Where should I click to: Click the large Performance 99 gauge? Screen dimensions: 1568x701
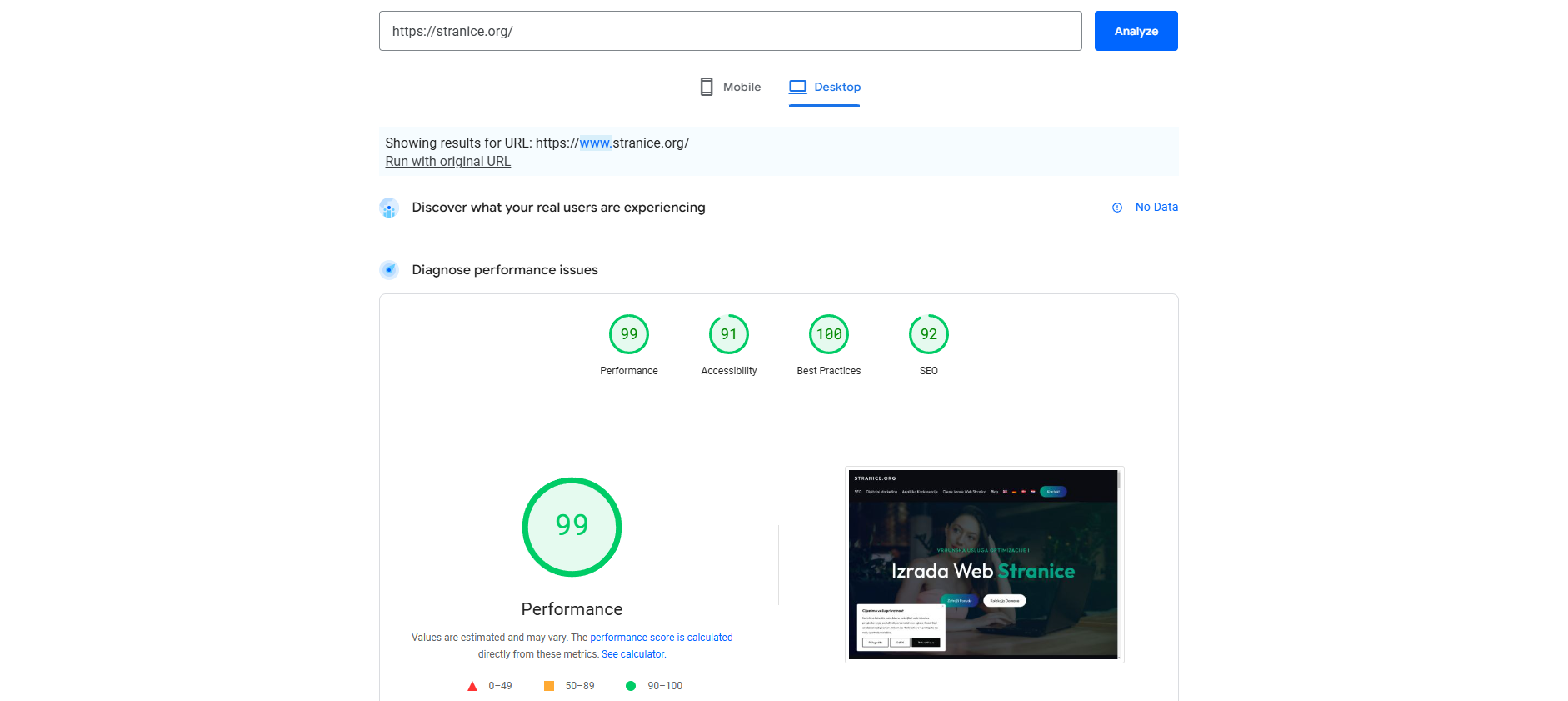572,527
